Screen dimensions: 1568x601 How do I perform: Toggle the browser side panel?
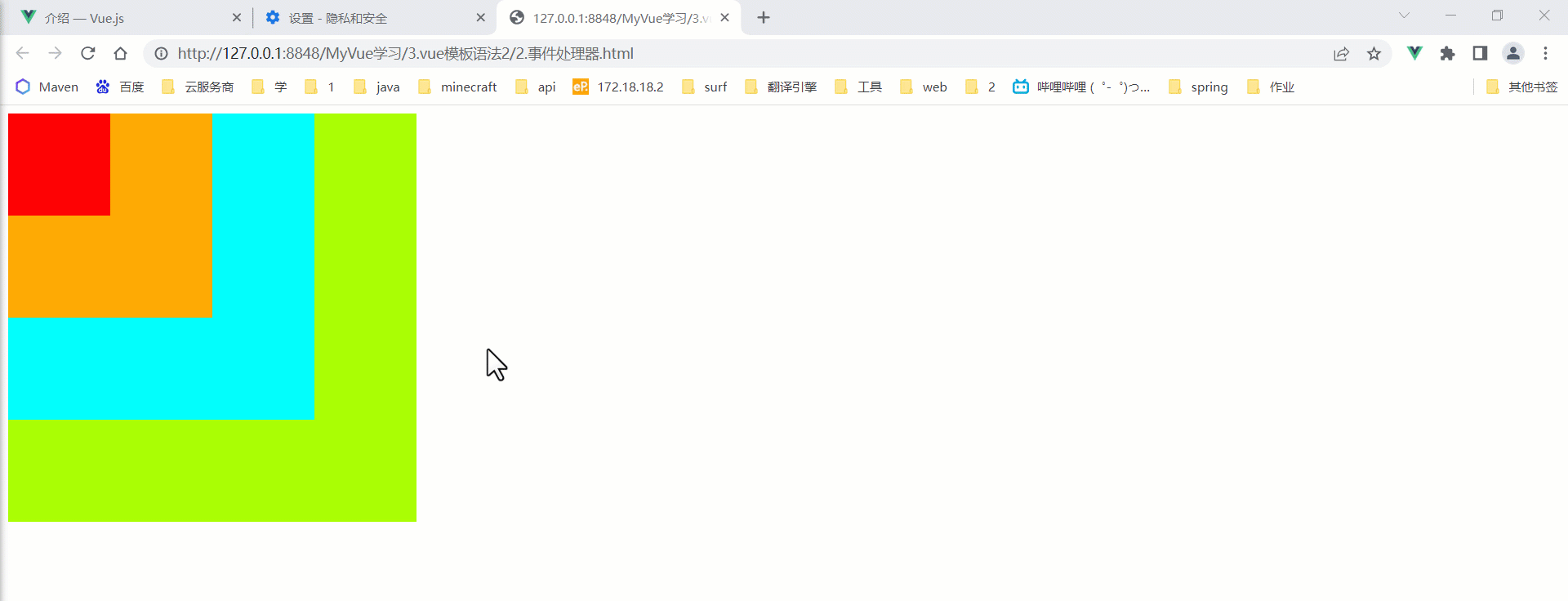click(1480, 53)
